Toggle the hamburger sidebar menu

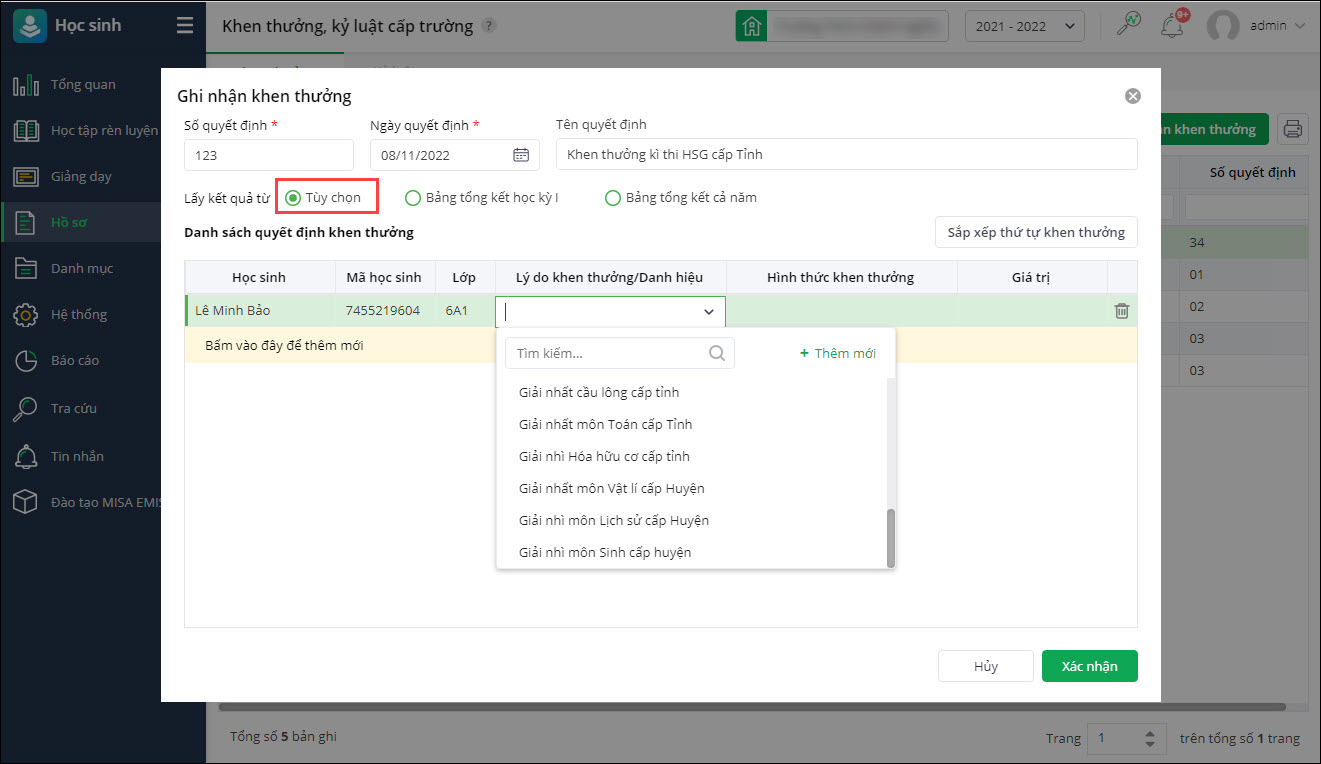tap(185, 26)
